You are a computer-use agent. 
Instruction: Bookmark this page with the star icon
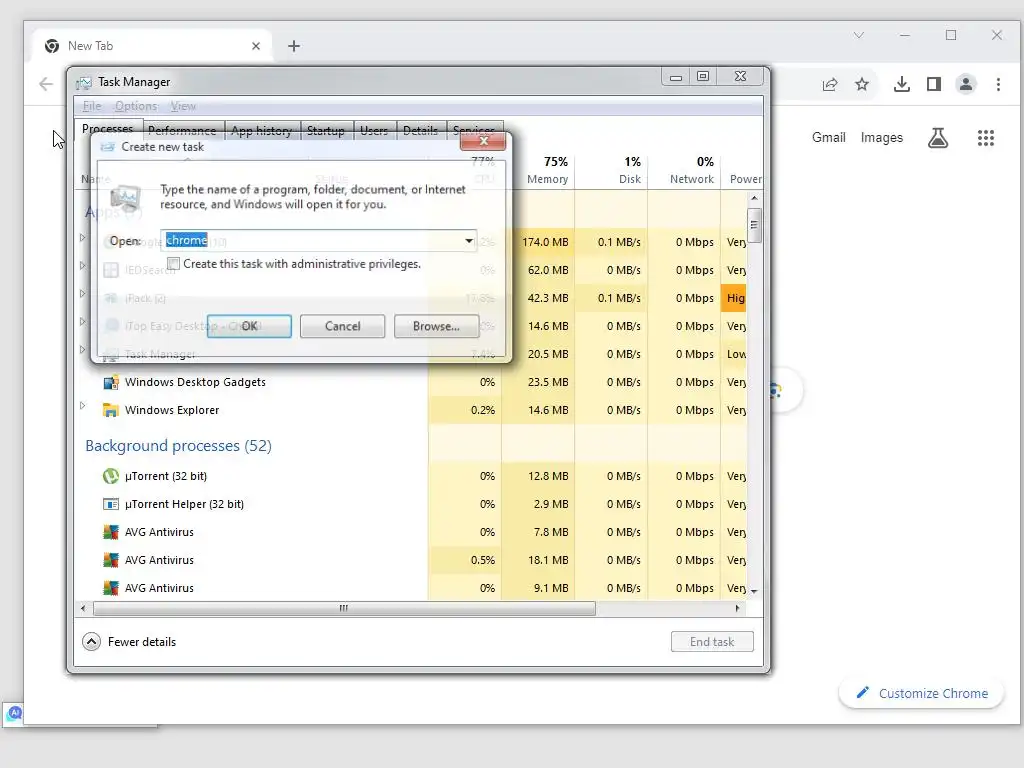coord(862,84)
